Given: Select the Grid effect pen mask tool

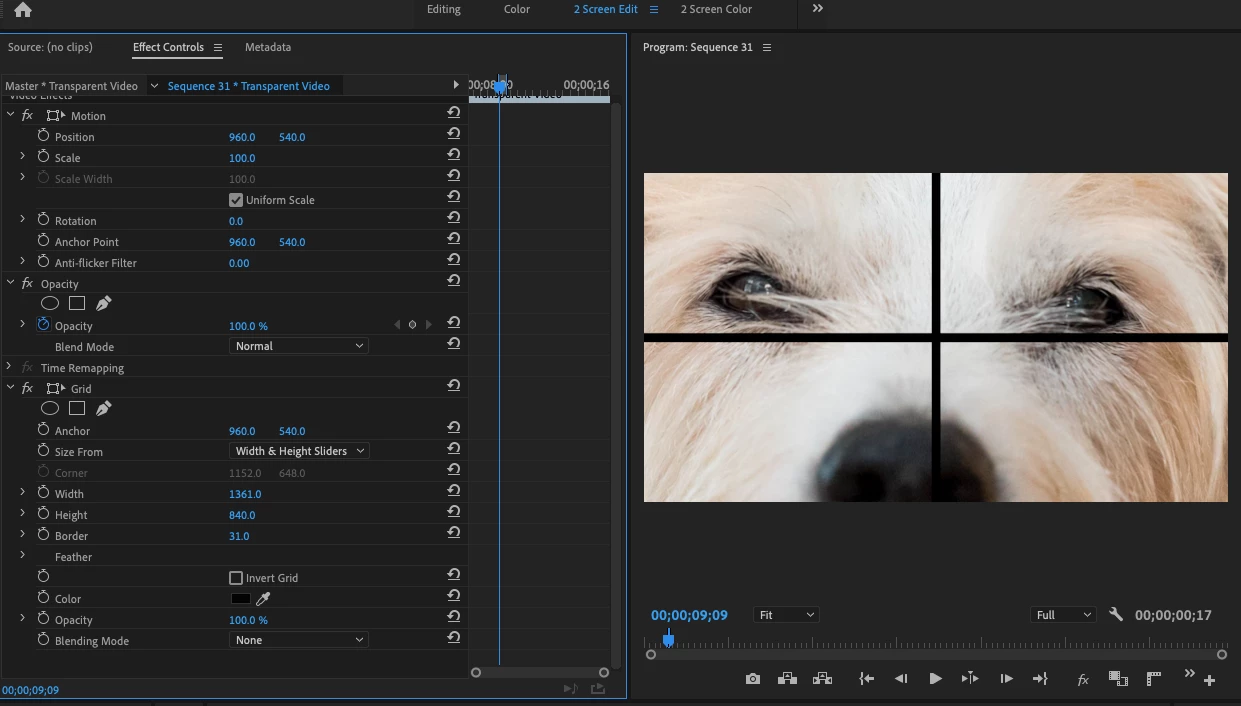Looking at the screenshot, I should point(104,408).
